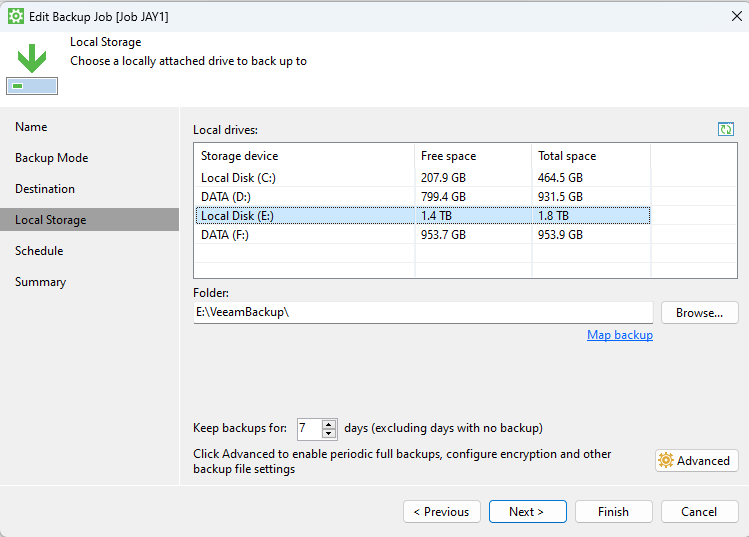Click the Free space column header
The image size is (749, 537).
coord(473,156)
